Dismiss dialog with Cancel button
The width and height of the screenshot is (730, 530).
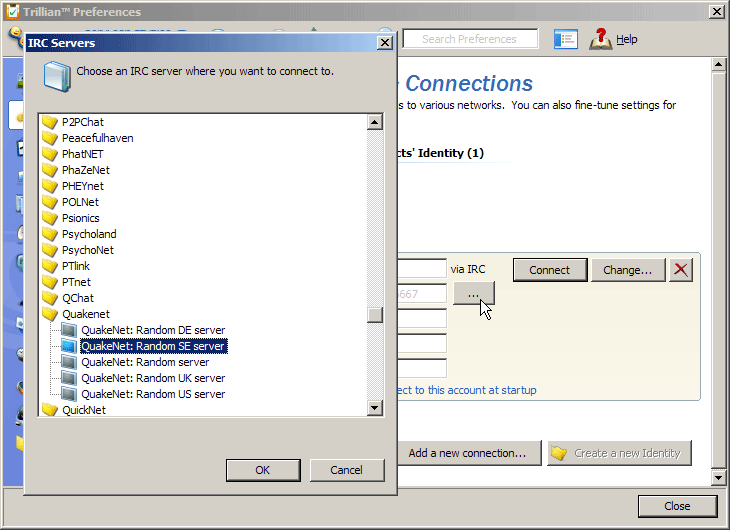347,470
